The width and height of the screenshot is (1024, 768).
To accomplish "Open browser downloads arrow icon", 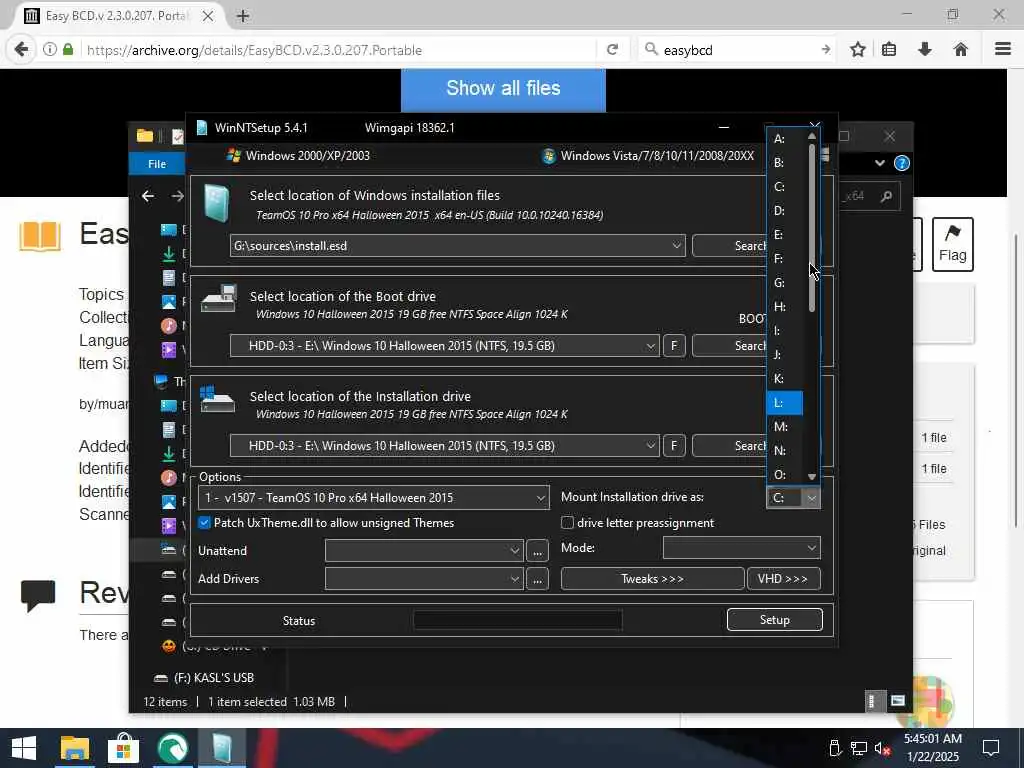I will click(x=925, y=50).
